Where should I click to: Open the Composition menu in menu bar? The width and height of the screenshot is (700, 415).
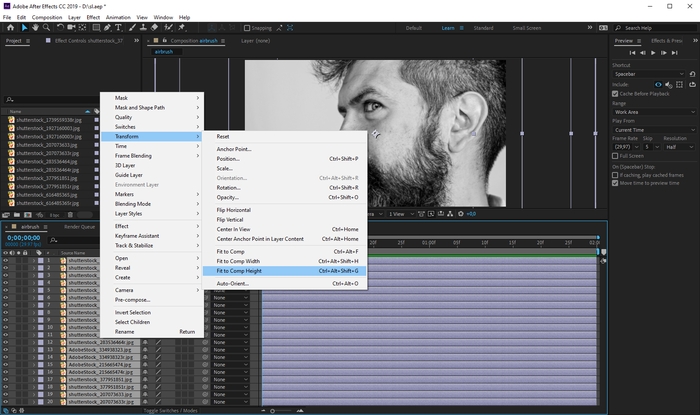click(47, 17)
